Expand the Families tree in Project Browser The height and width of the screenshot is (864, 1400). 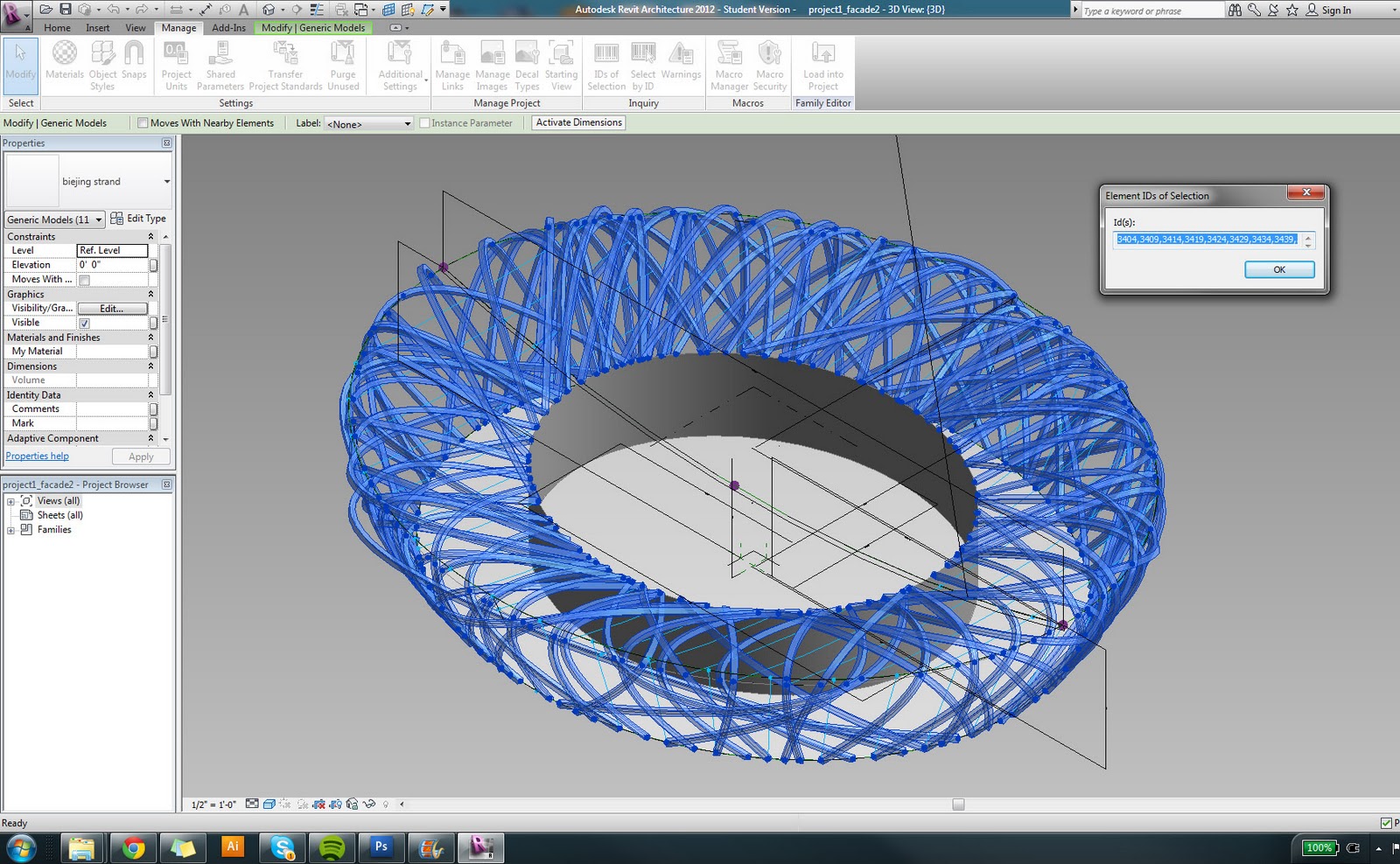pyautogui.click(x=10, y=529)
